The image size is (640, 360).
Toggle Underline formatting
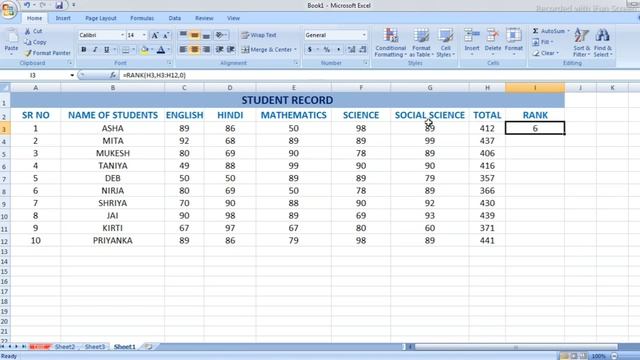pyautogui.click(x=107, y=50)
